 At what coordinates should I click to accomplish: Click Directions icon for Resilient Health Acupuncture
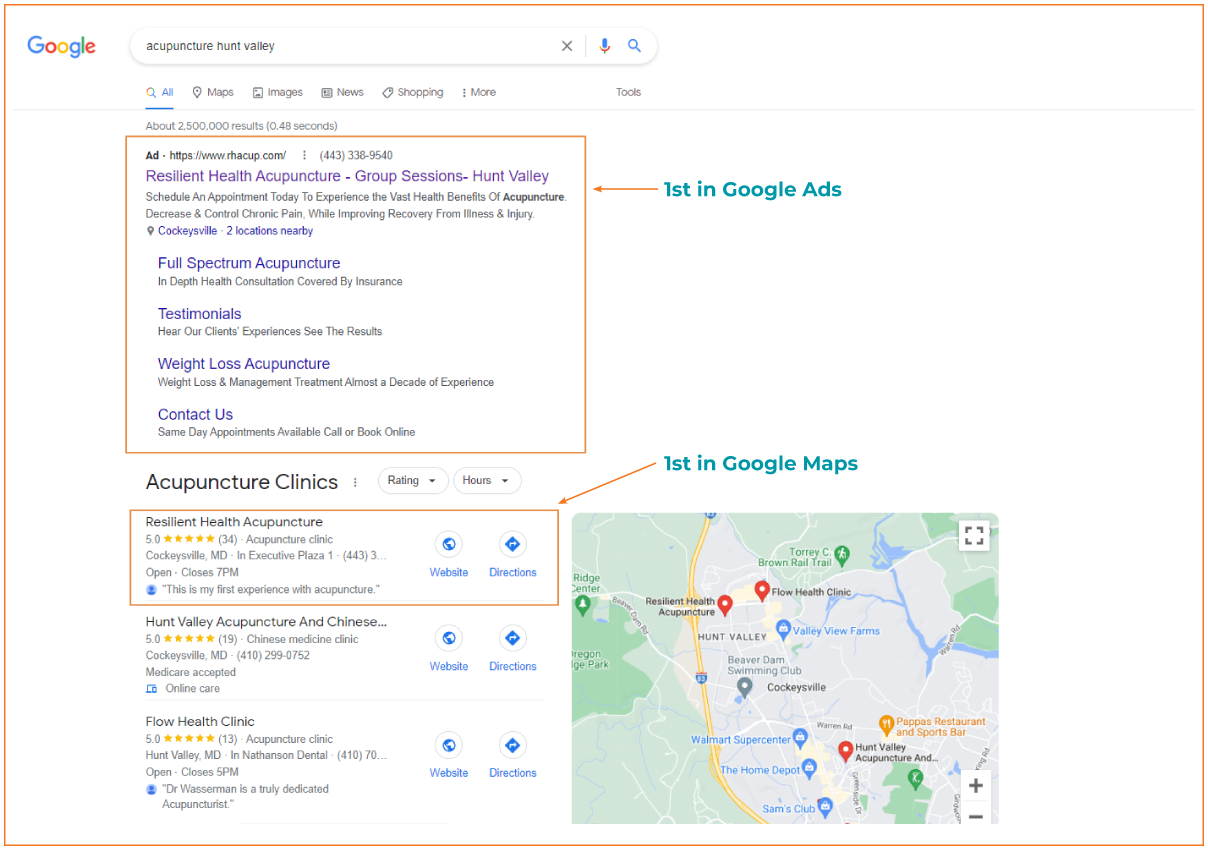point(512,544)
